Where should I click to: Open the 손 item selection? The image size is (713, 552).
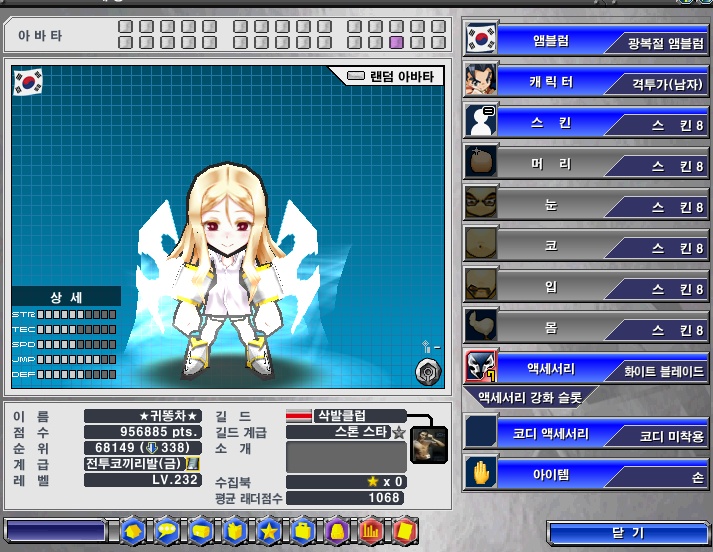coord(659,477)
